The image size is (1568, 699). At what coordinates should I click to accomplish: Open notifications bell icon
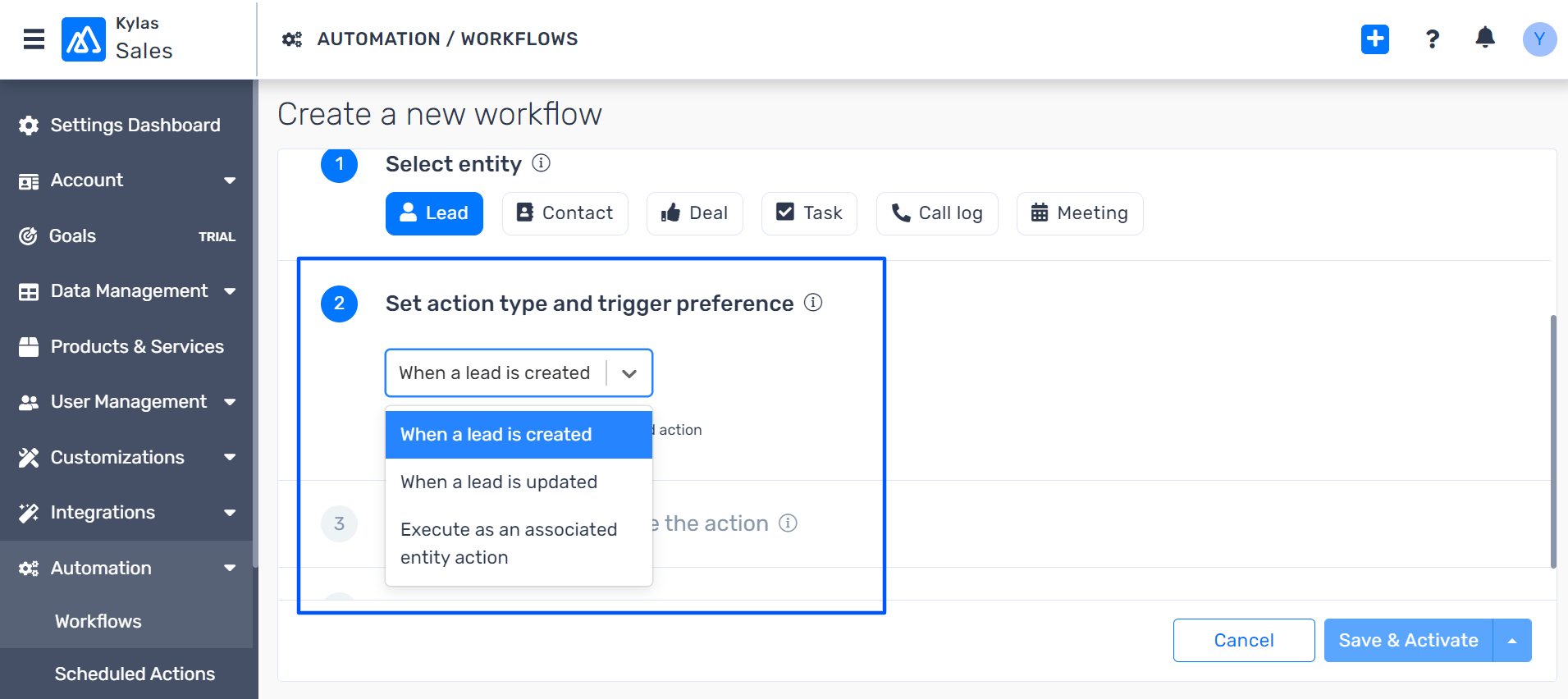click(x=1485, y=38)
